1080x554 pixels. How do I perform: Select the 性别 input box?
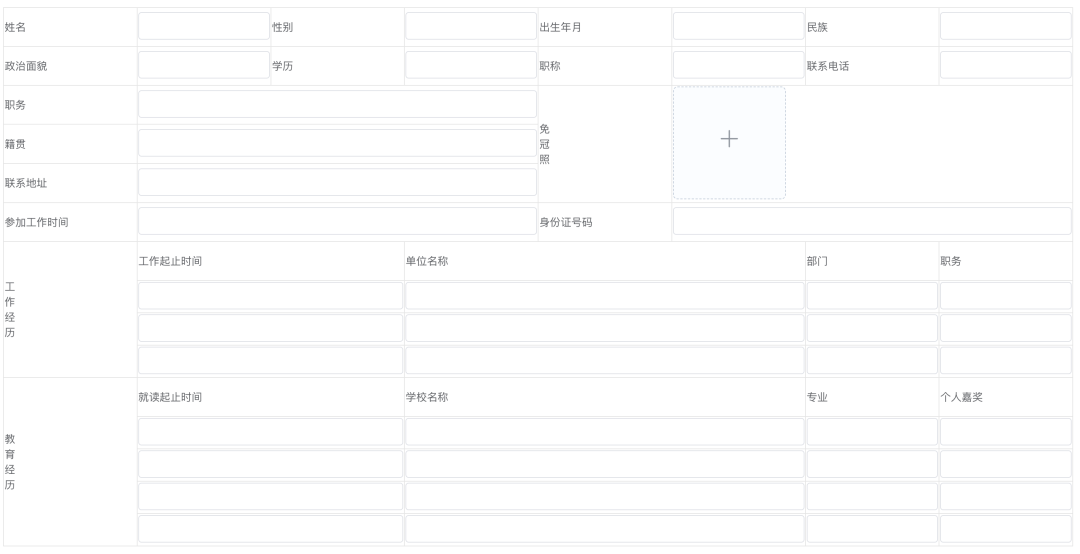coord(470,26)
